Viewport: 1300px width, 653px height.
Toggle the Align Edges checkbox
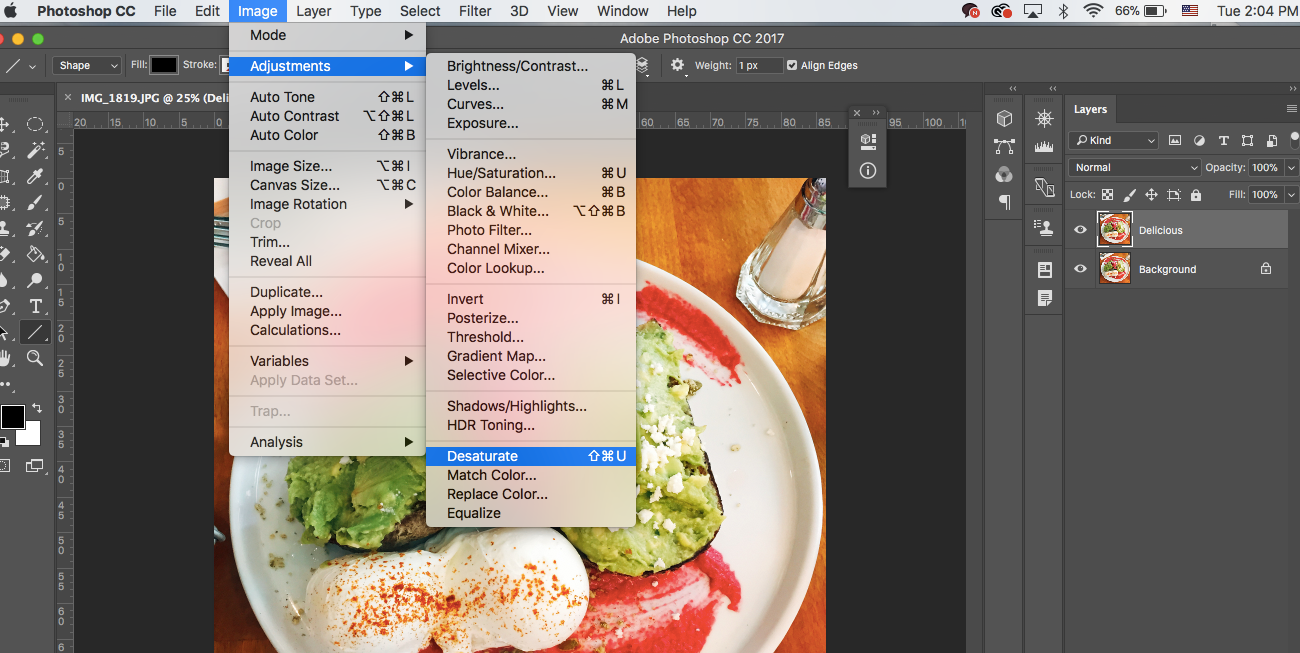point(792,65)
